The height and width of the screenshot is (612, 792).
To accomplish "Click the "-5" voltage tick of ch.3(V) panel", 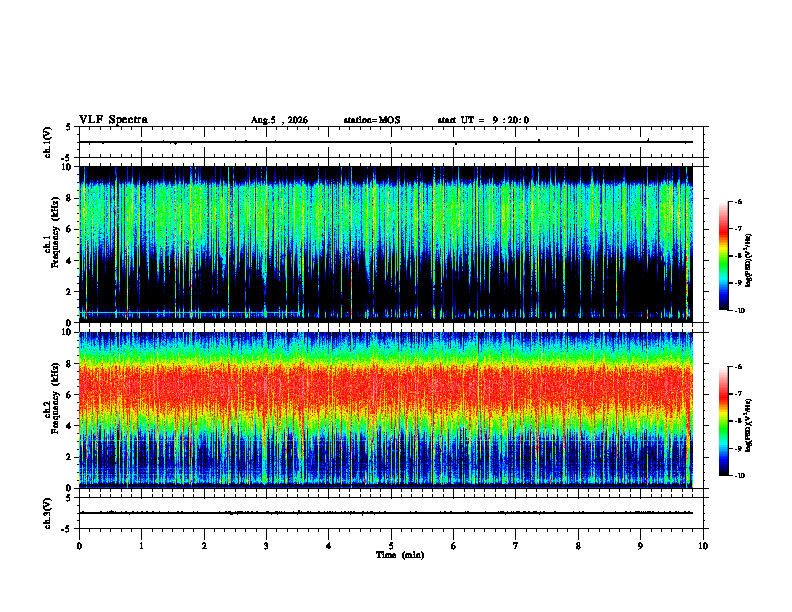I will (x=67, y=529).
